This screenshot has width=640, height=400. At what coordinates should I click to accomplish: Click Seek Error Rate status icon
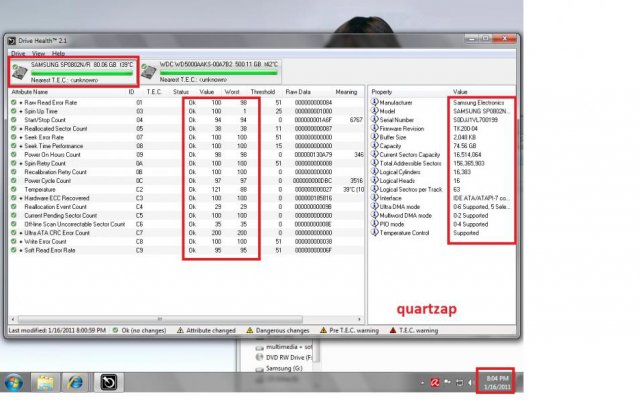(14, 137)
